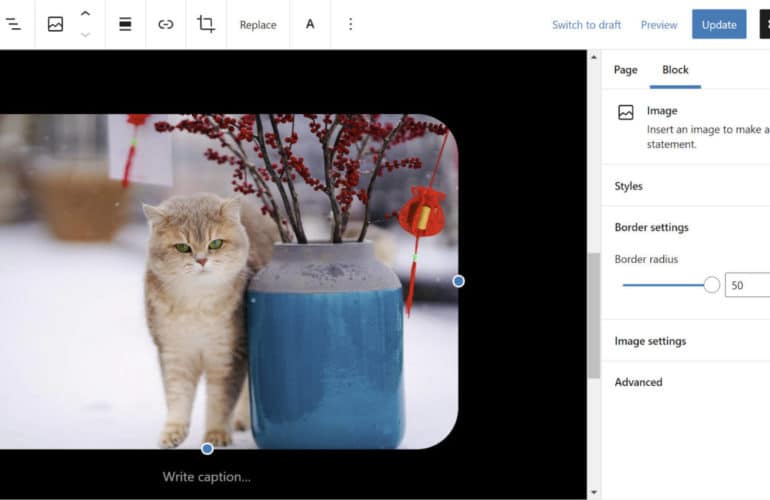Viewport: 770px width, 500px height.
Task: Insert a link on the image
Action: pos(165,24)
